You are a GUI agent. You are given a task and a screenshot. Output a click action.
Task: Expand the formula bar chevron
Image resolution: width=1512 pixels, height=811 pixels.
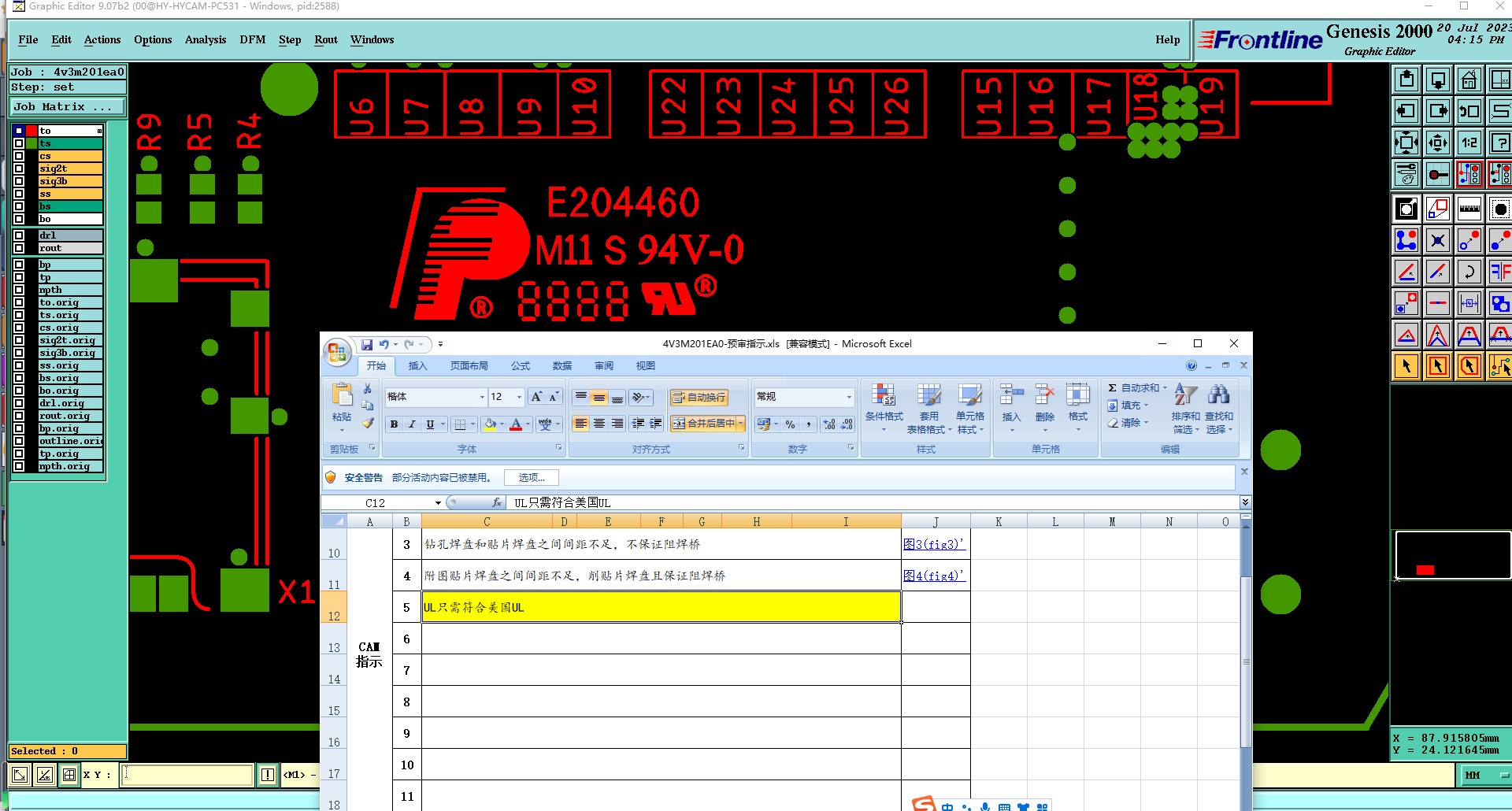click(x=1244, y=502)
